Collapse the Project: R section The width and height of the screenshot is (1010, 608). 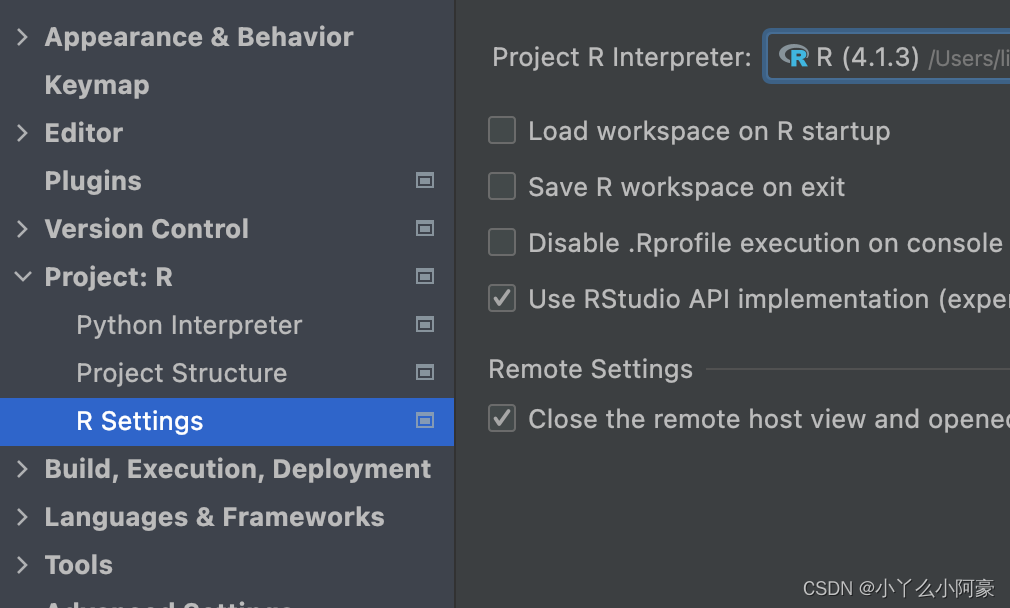click(21, 277)
